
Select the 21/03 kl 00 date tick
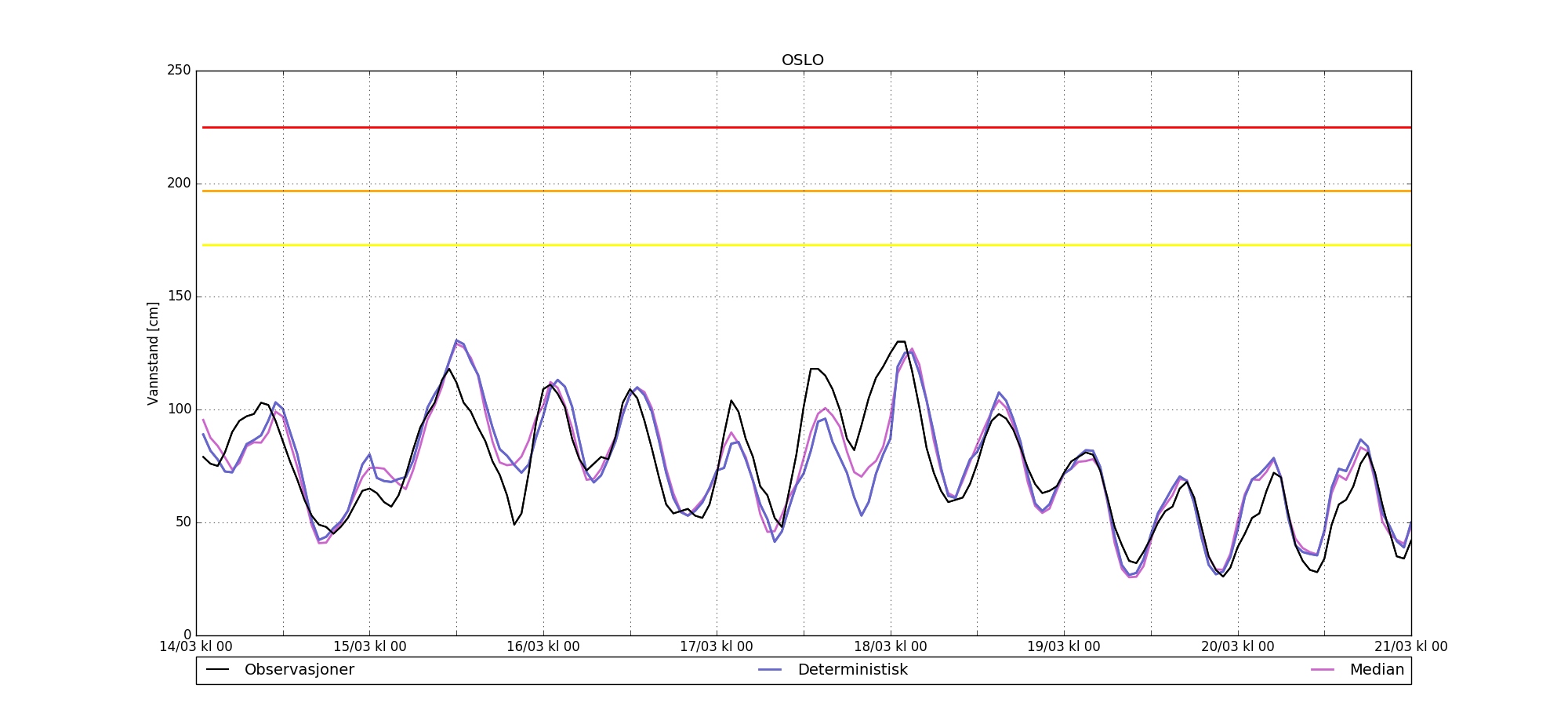(1410, 647)
